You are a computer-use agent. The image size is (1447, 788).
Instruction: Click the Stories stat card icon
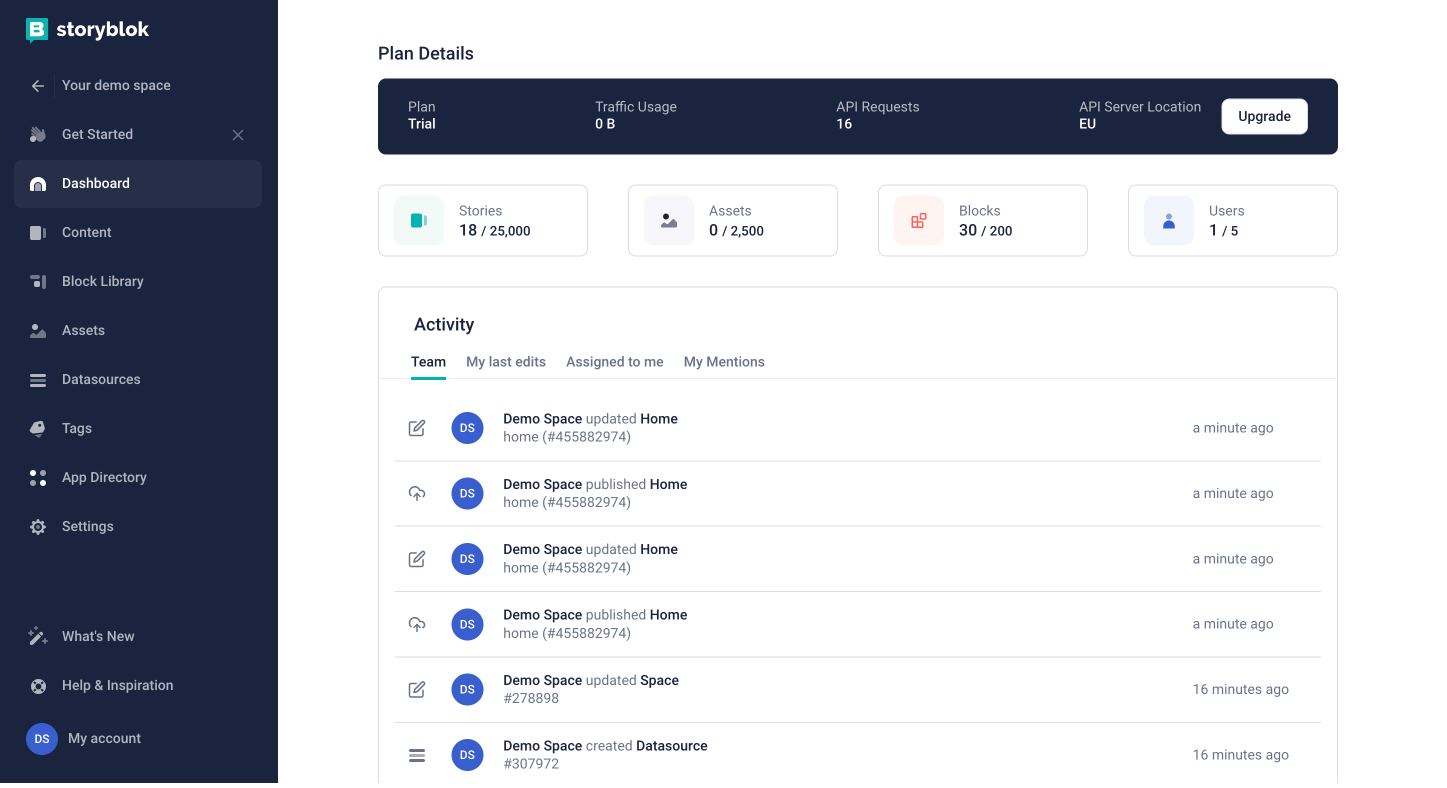tap(418, 220)
